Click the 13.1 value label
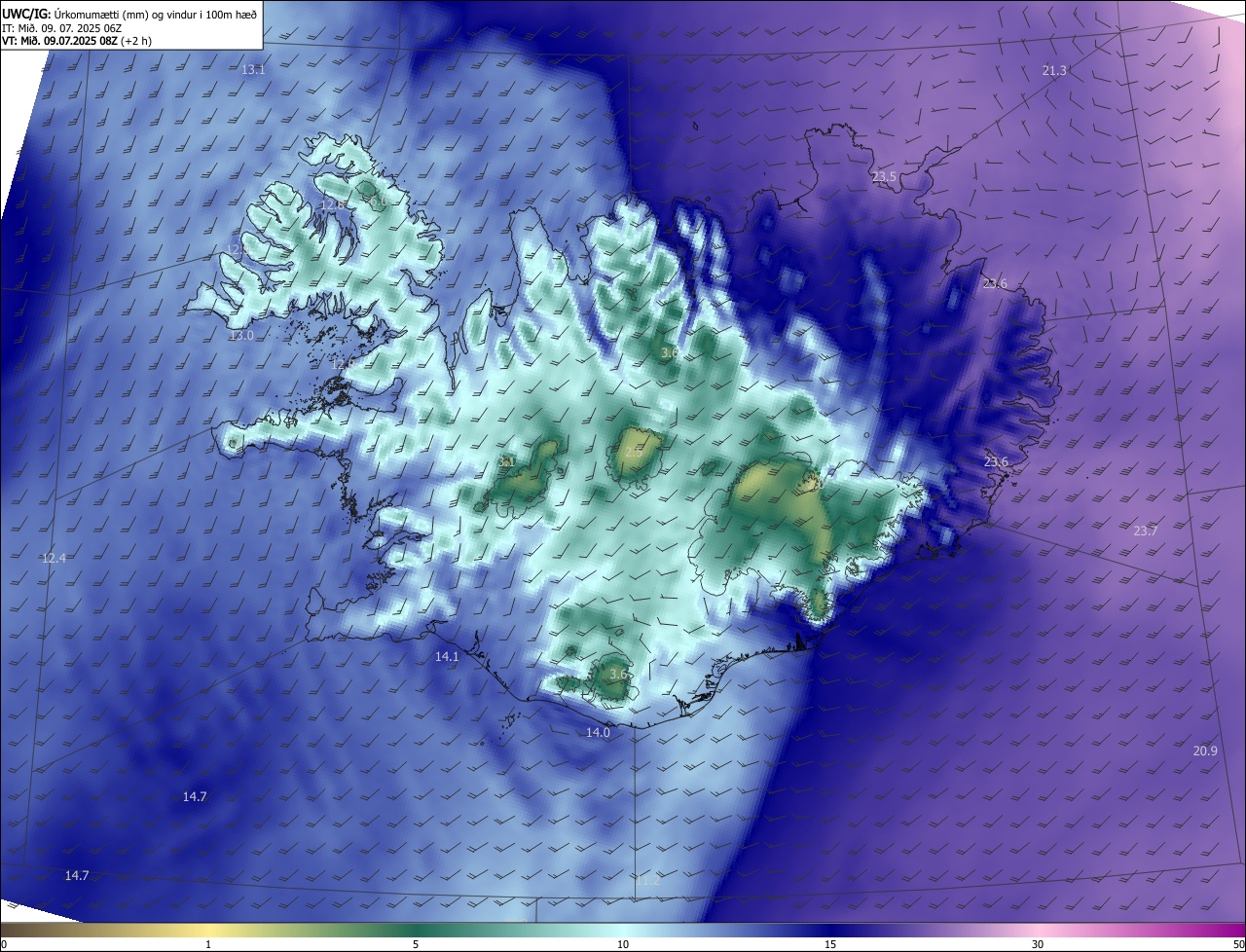Image resolution: width=1246 pixels, height=952 pixels. [x=253, y=70]
